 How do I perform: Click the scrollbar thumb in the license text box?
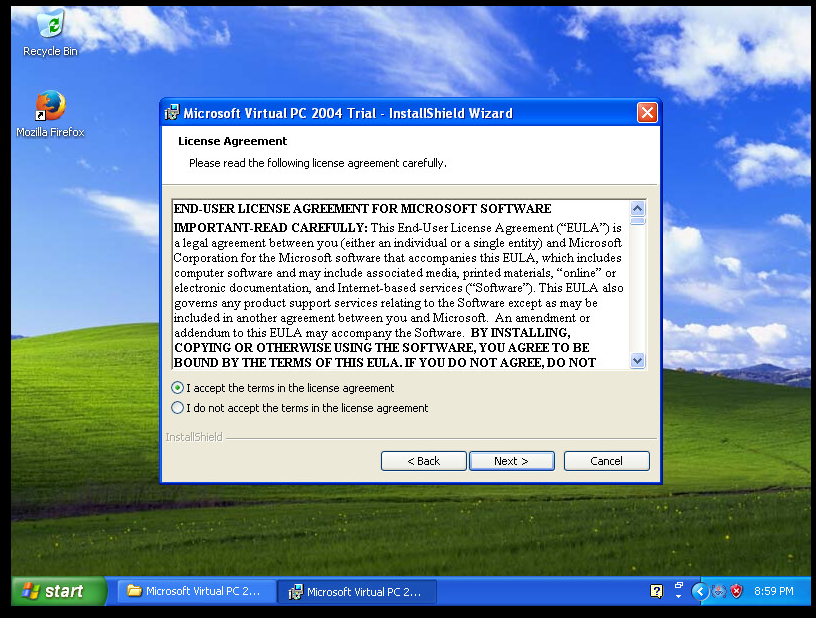638,221
